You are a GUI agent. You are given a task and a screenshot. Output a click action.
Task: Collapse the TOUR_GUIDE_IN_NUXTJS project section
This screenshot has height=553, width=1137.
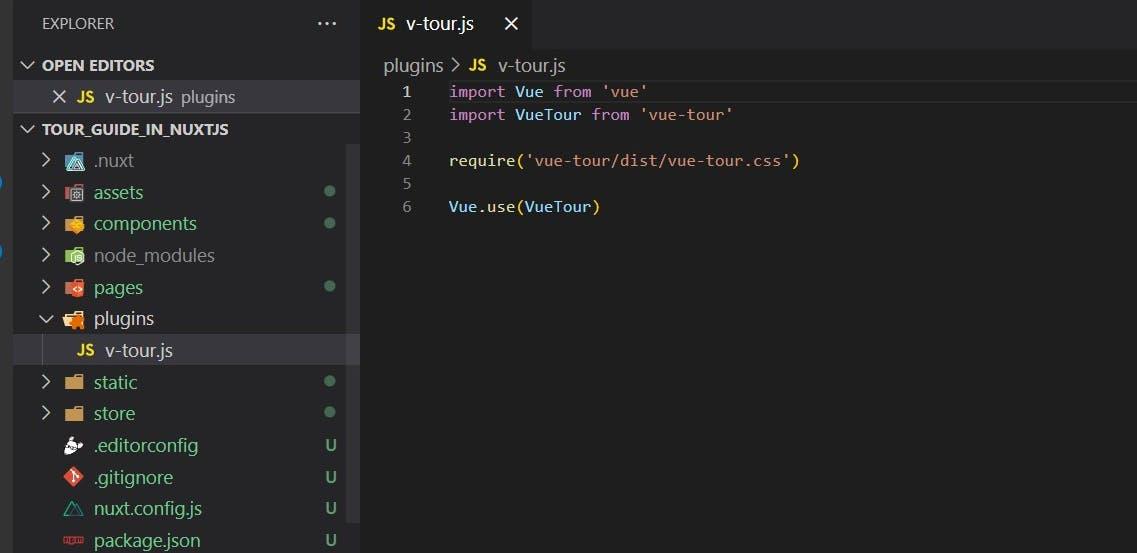[x=28, y=130]
